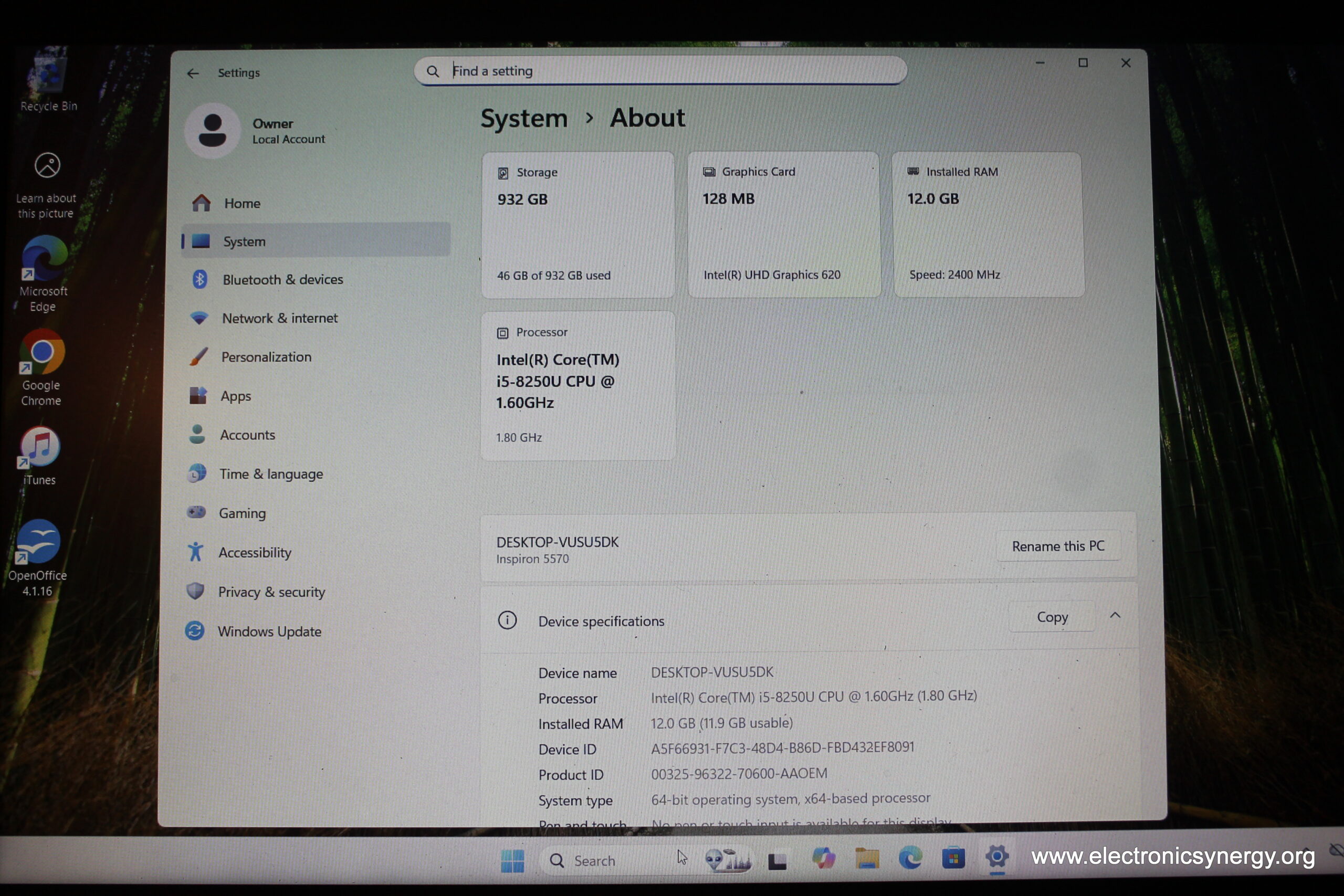
Task: Go to Personalization settings
Action: (x=266, y=357)
